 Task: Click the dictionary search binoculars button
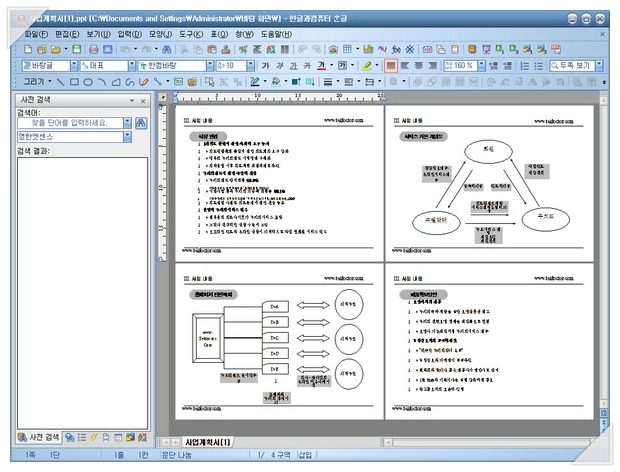click(141, 122)
